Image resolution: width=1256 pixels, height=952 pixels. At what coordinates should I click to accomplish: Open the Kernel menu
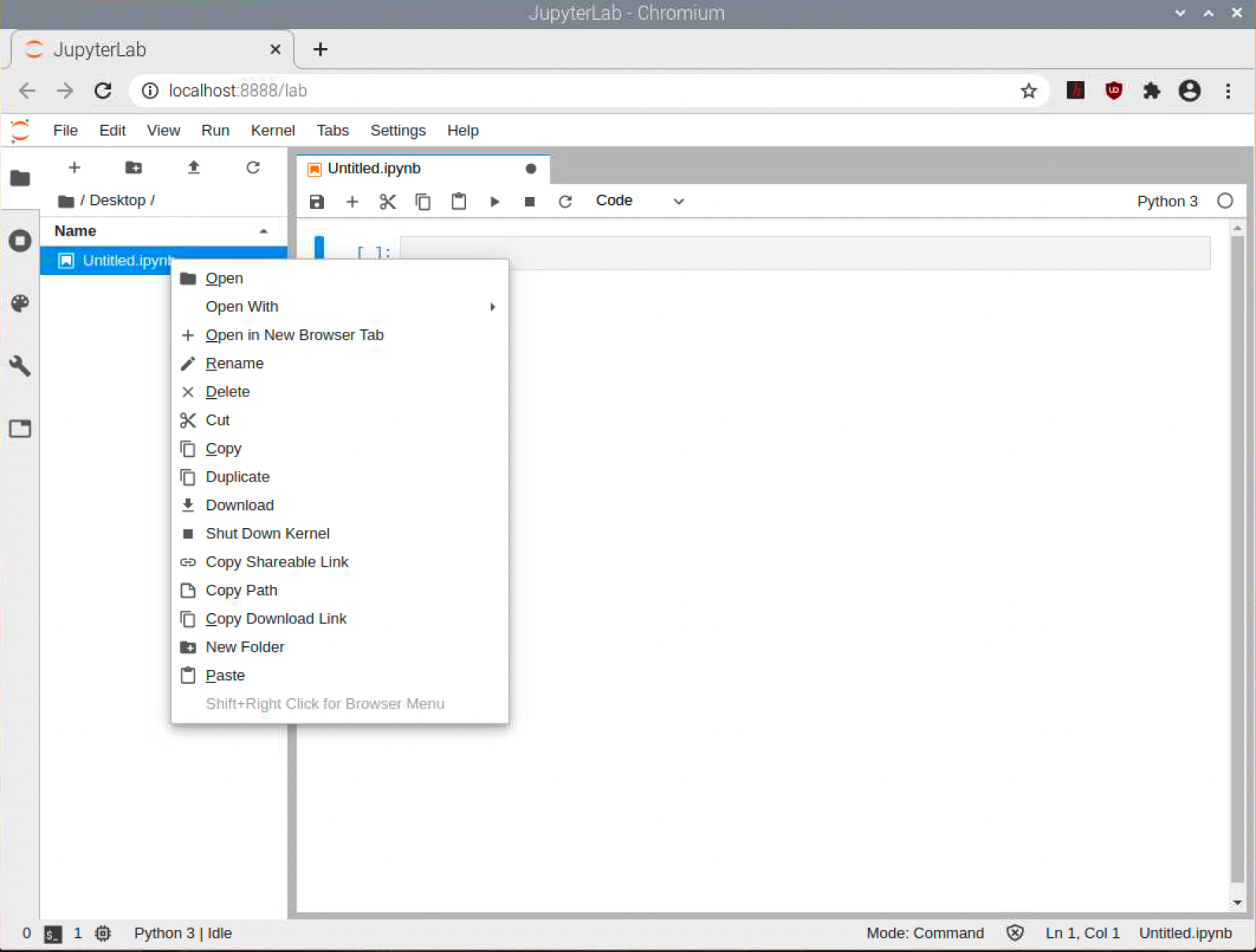point(273,130)
